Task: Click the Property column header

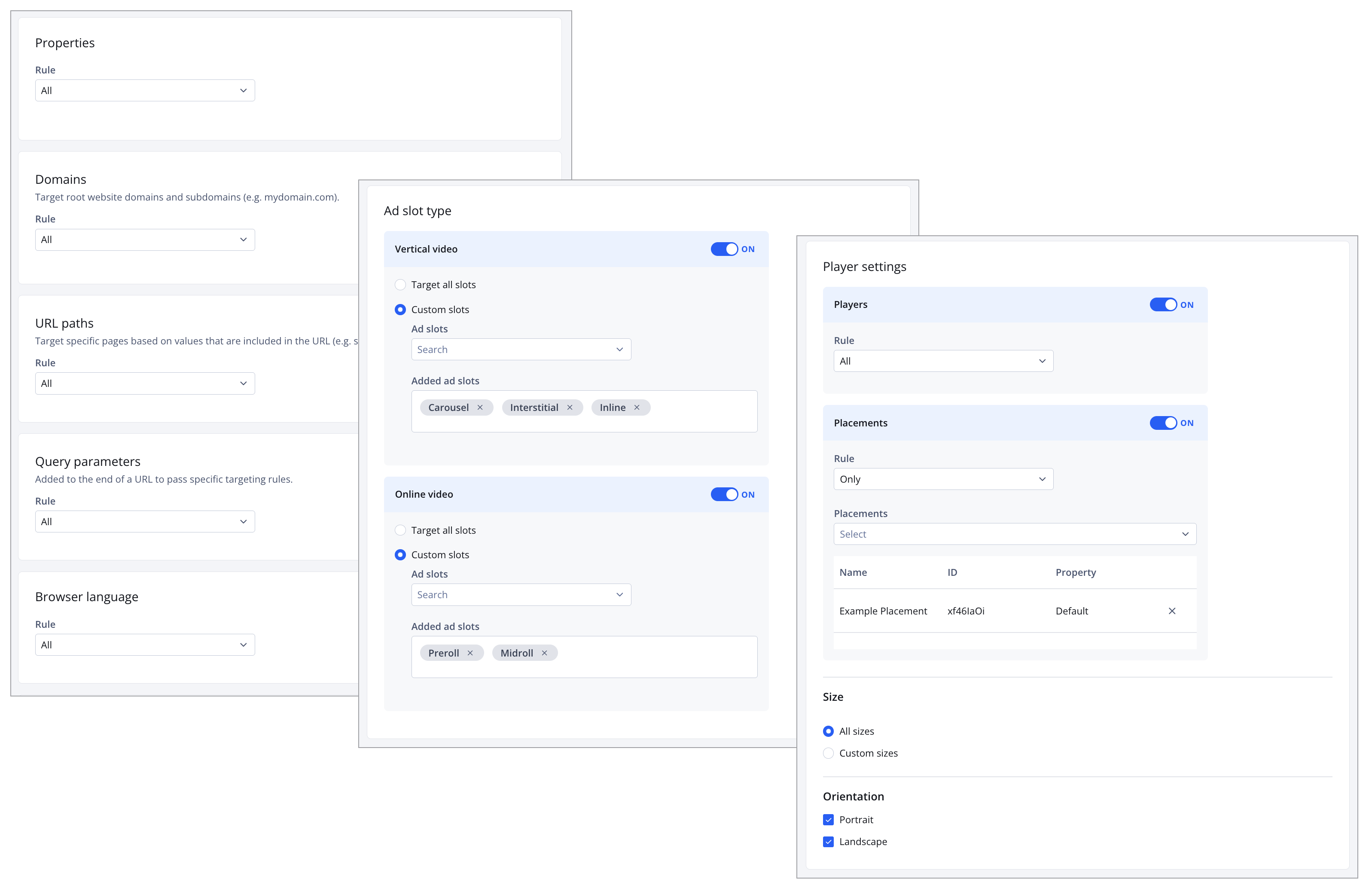Action: [1076, 572]
